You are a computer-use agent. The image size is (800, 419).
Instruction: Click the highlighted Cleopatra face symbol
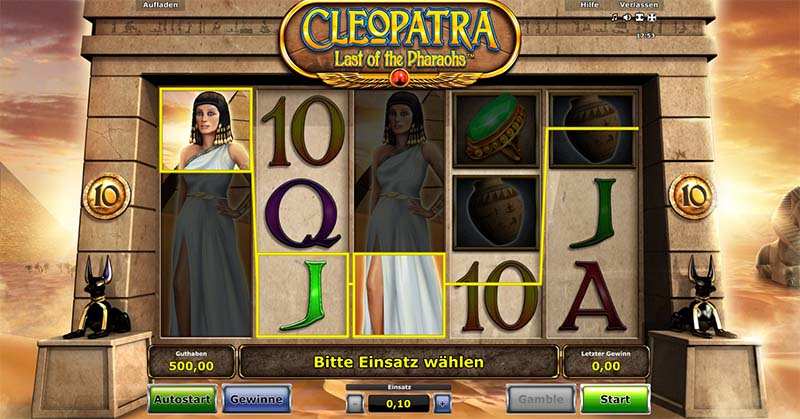pyautogui.click(x=206, y=130)
